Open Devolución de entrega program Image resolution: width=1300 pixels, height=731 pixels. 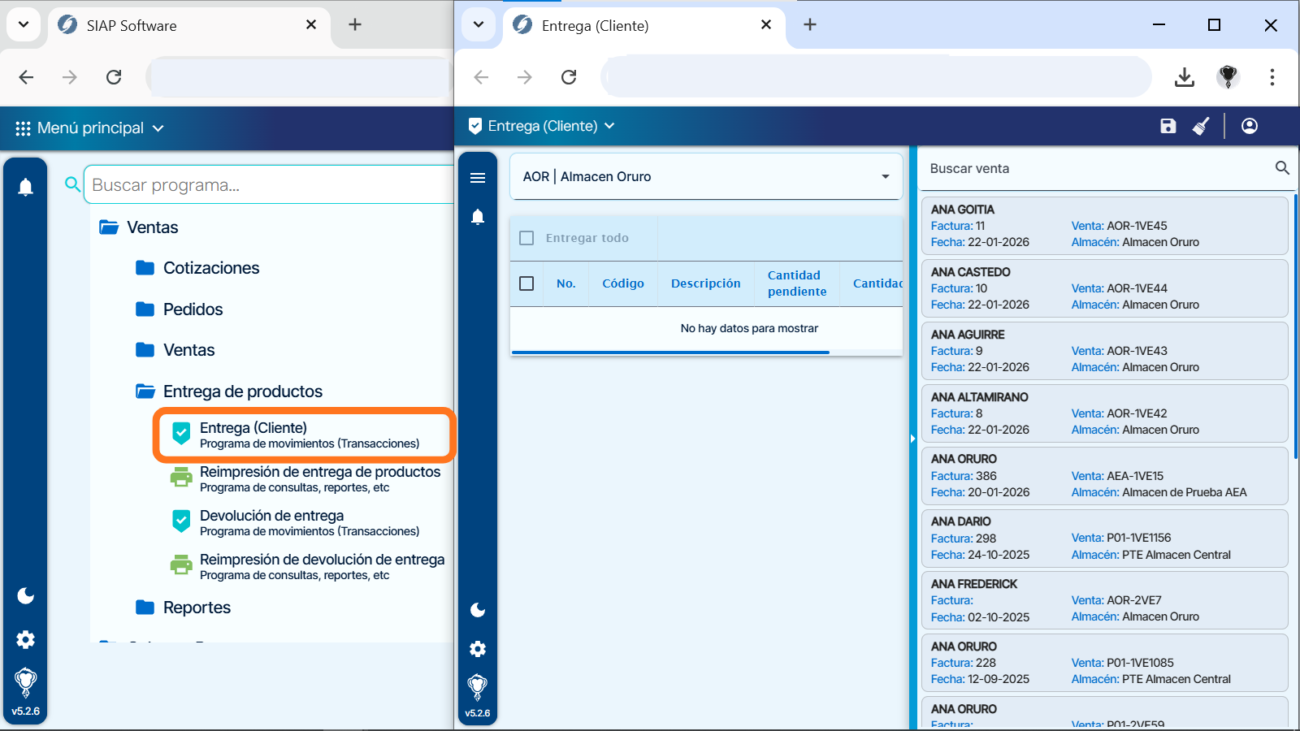[x=271, y=516]
